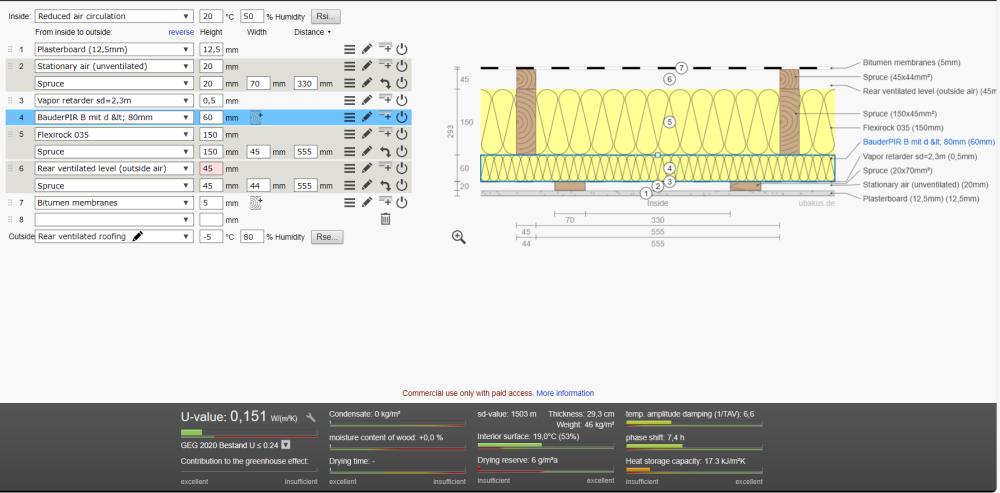
Task: Edit Vapor retarder layer with pencil icon
Action: point(367,100)
